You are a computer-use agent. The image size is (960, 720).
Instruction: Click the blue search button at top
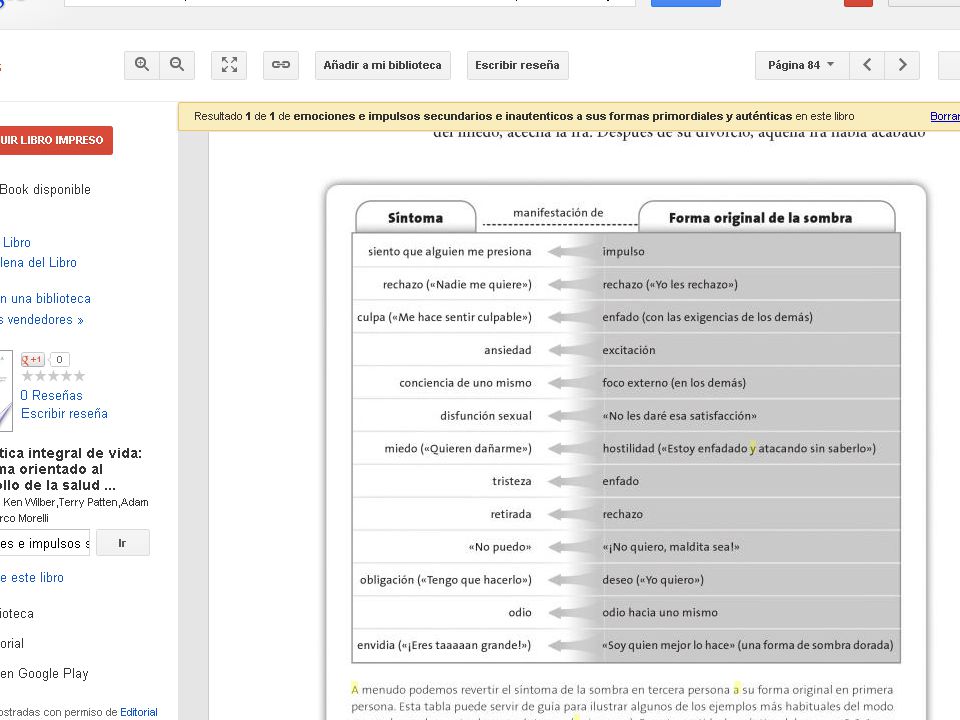point(686,3)
